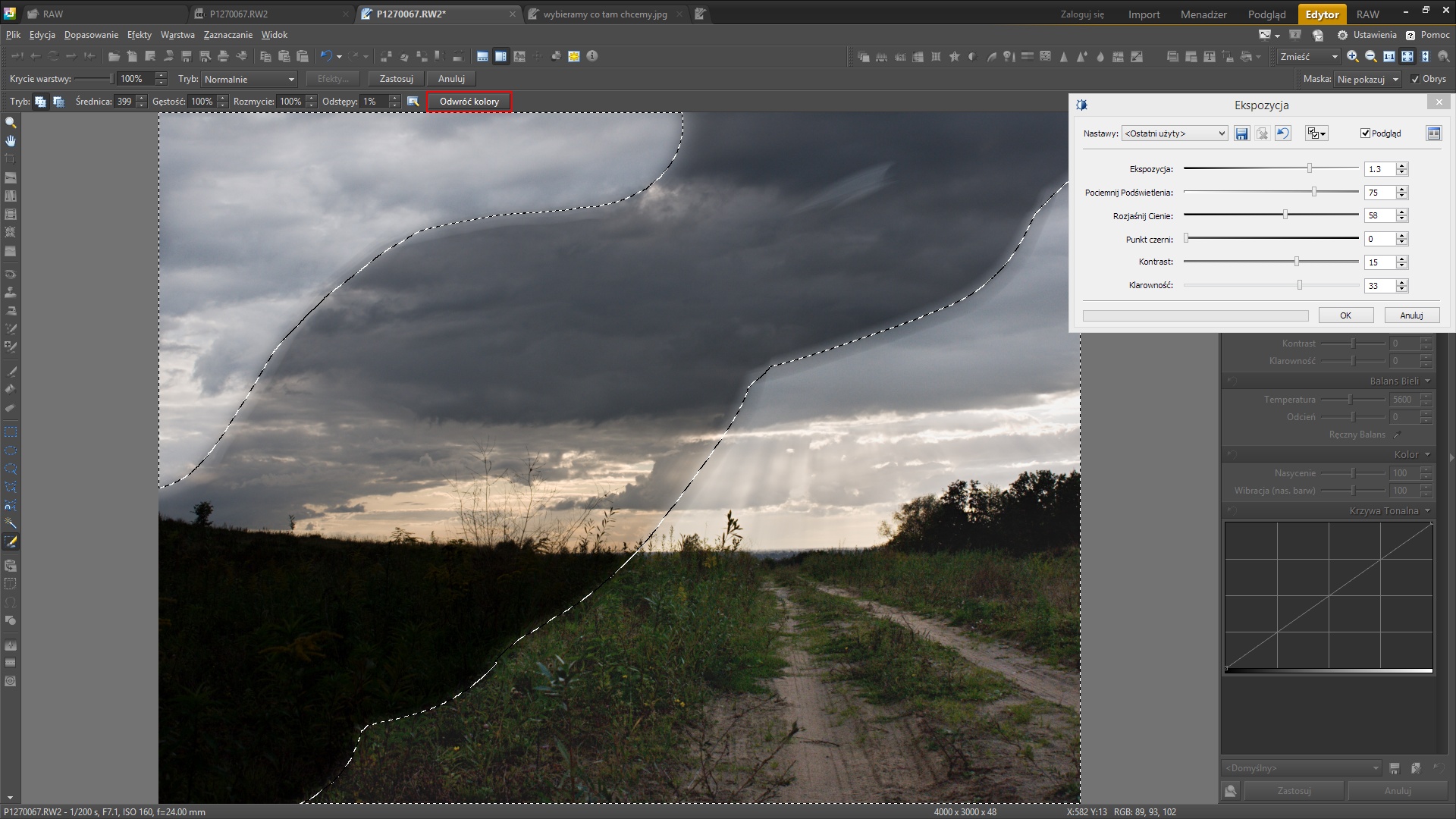
Task: Click OK in the Ekspozycja dialog
Action: point(1345,315)
